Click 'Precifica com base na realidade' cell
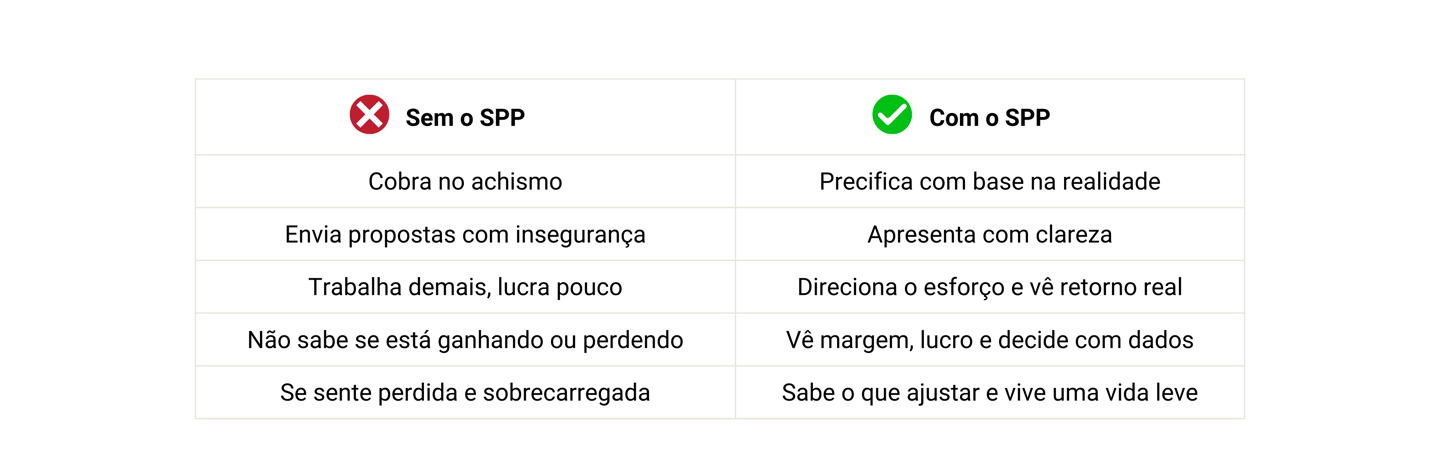This screenshot has width=1440, height=467. click(x=990, y=181)
